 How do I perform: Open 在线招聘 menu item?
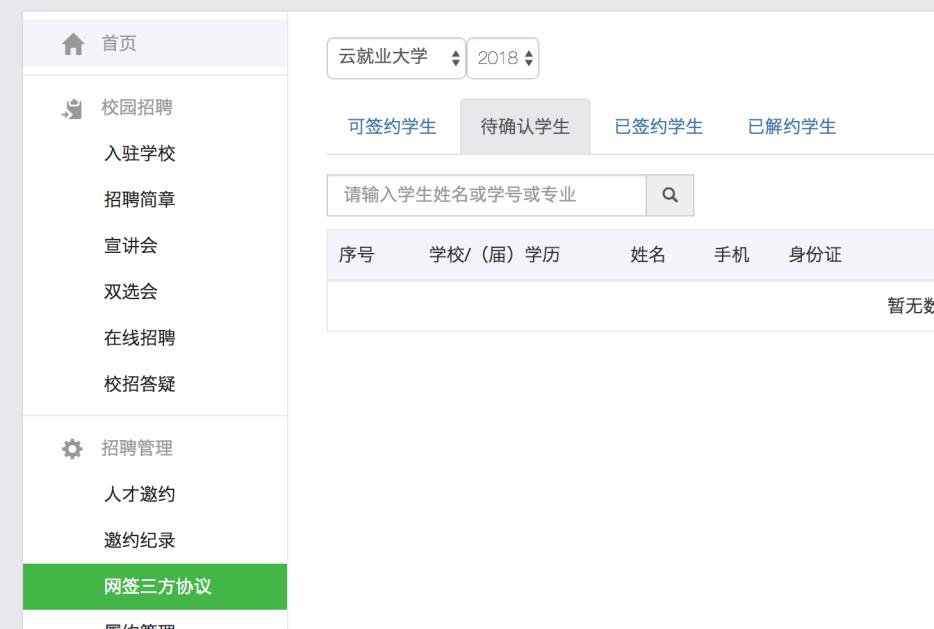(x=140, y=338)
